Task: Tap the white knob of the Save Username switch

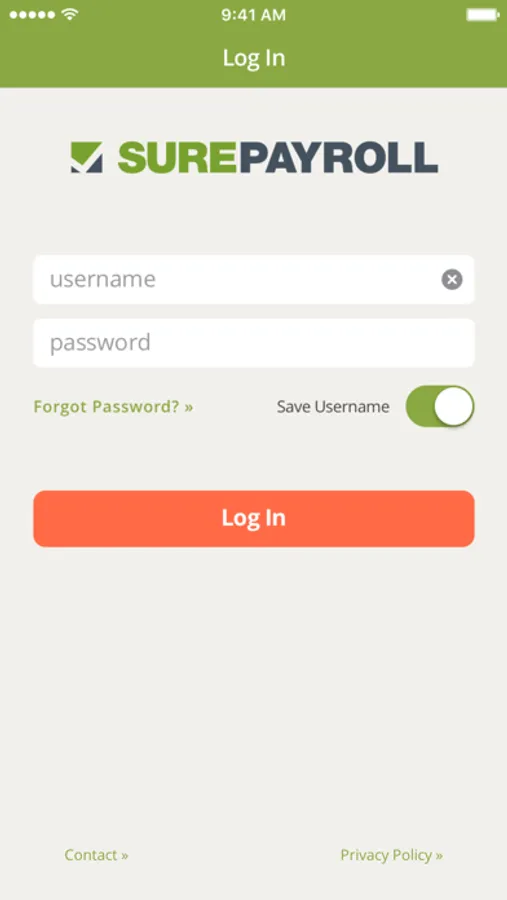Action: [x=454, y=406]
